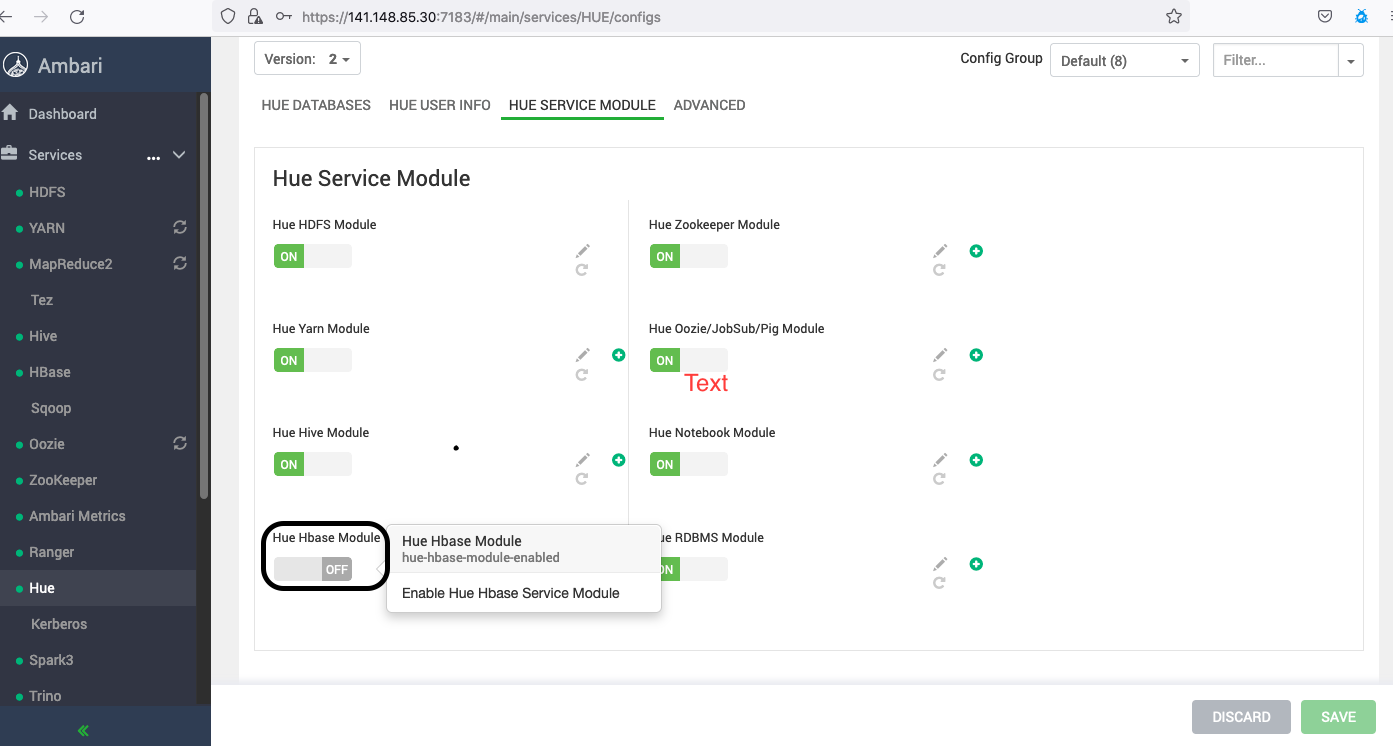This screenshot has width=1393, height=746.
Task: Click the Filter input field
Action: [x=1275, y=60]
